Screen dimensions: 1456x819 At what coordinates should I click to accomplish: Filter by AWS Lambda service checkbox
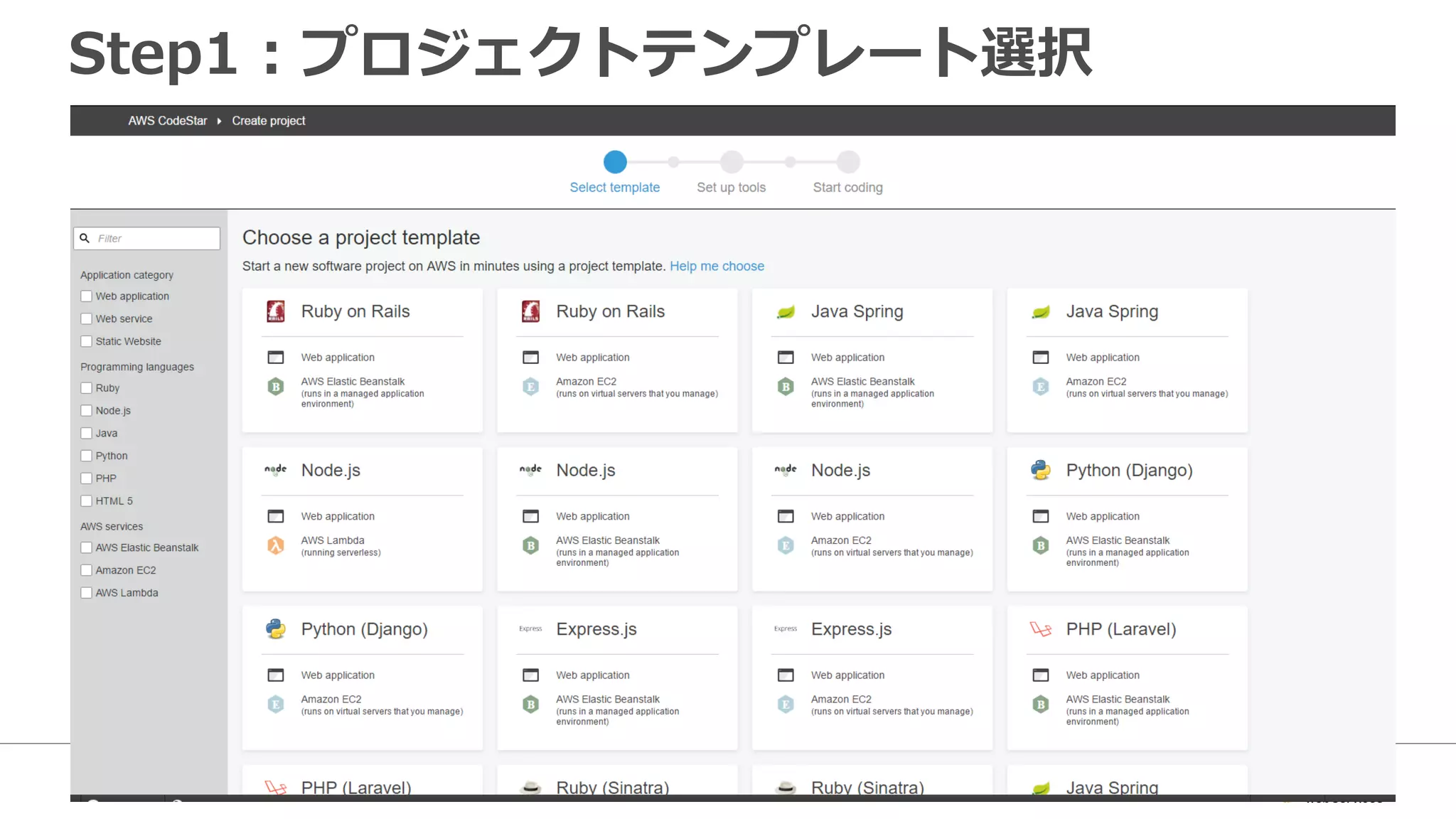(x=86, y=593)
